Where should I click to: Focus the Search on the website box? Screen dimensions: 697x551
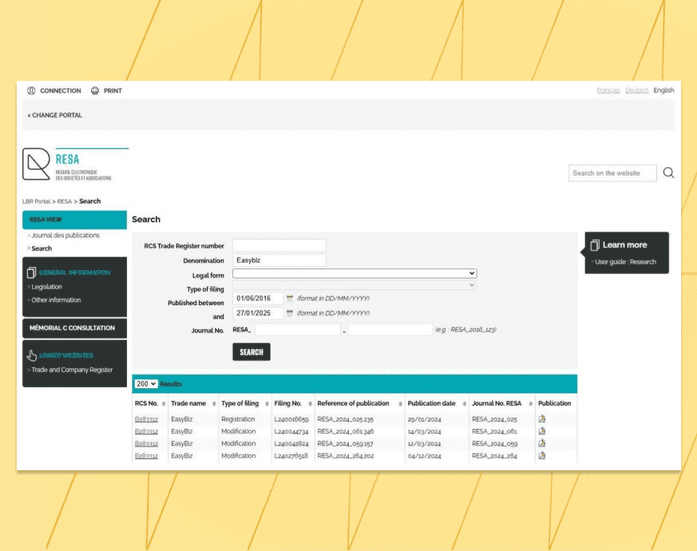click(x=612, y=173)
